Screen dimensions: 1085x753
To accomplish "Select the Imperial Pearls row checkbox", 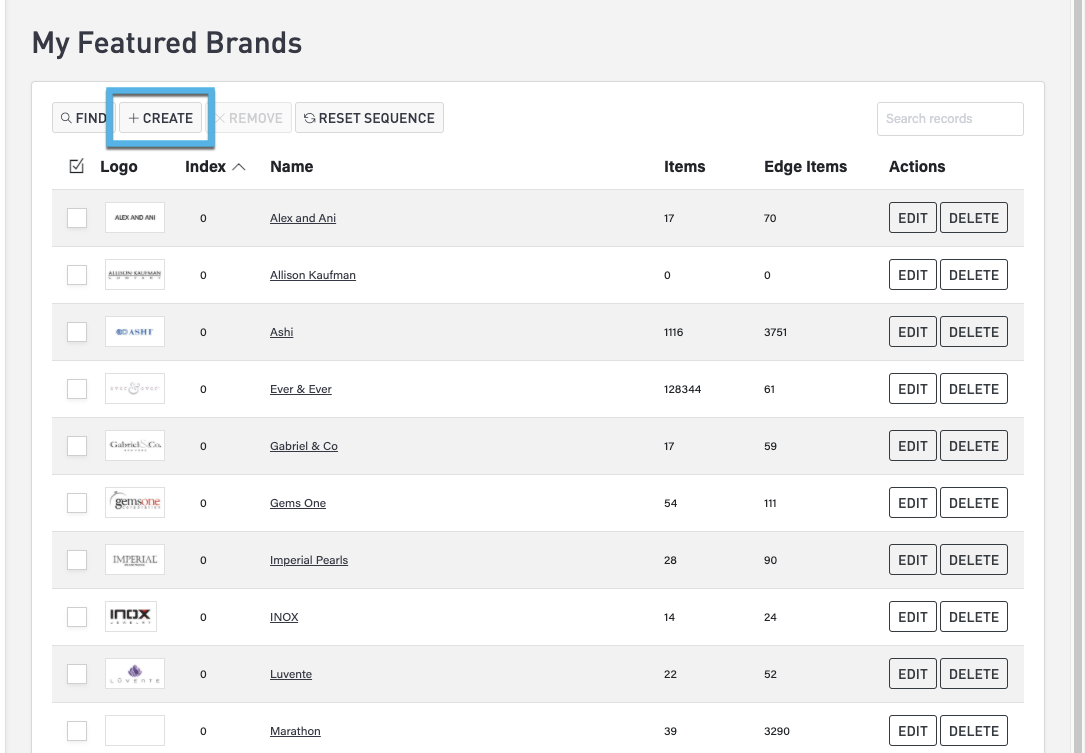I will tap(77, 560).
